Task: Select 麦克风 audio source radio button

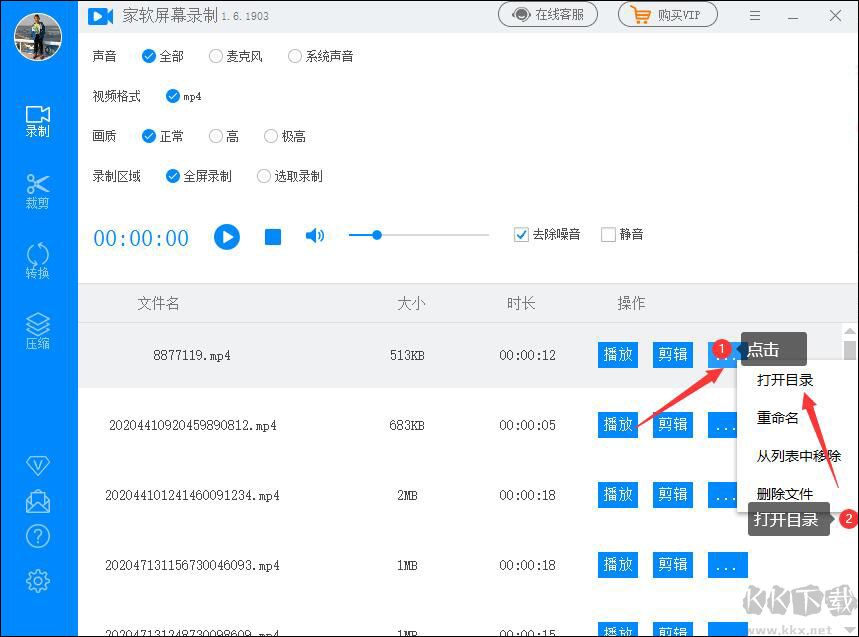Action: click(x=216, y=57)
